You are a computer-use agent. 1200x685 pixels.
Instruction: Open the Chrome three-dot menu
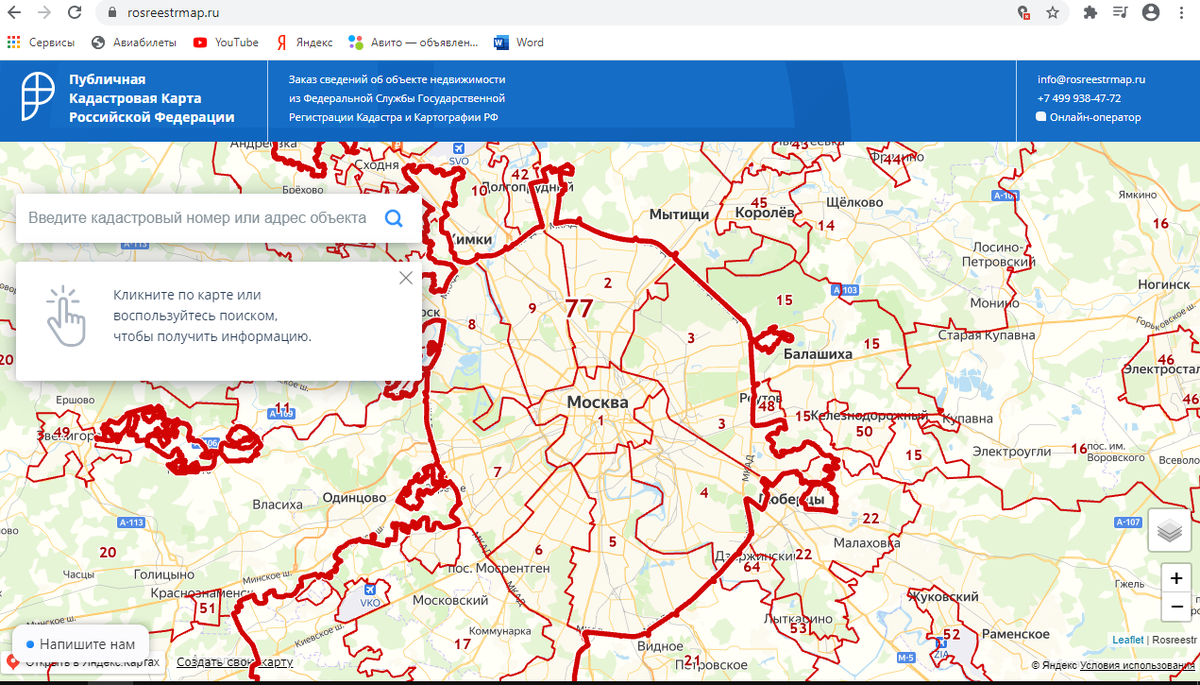1184,13
